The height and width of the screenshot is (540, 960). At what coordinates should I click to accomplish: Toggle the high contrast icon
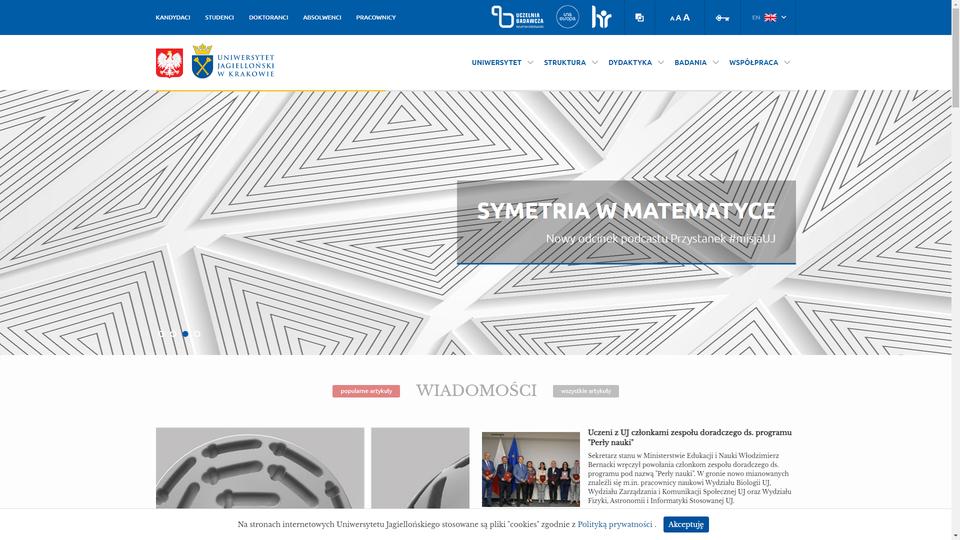(639, 18)
